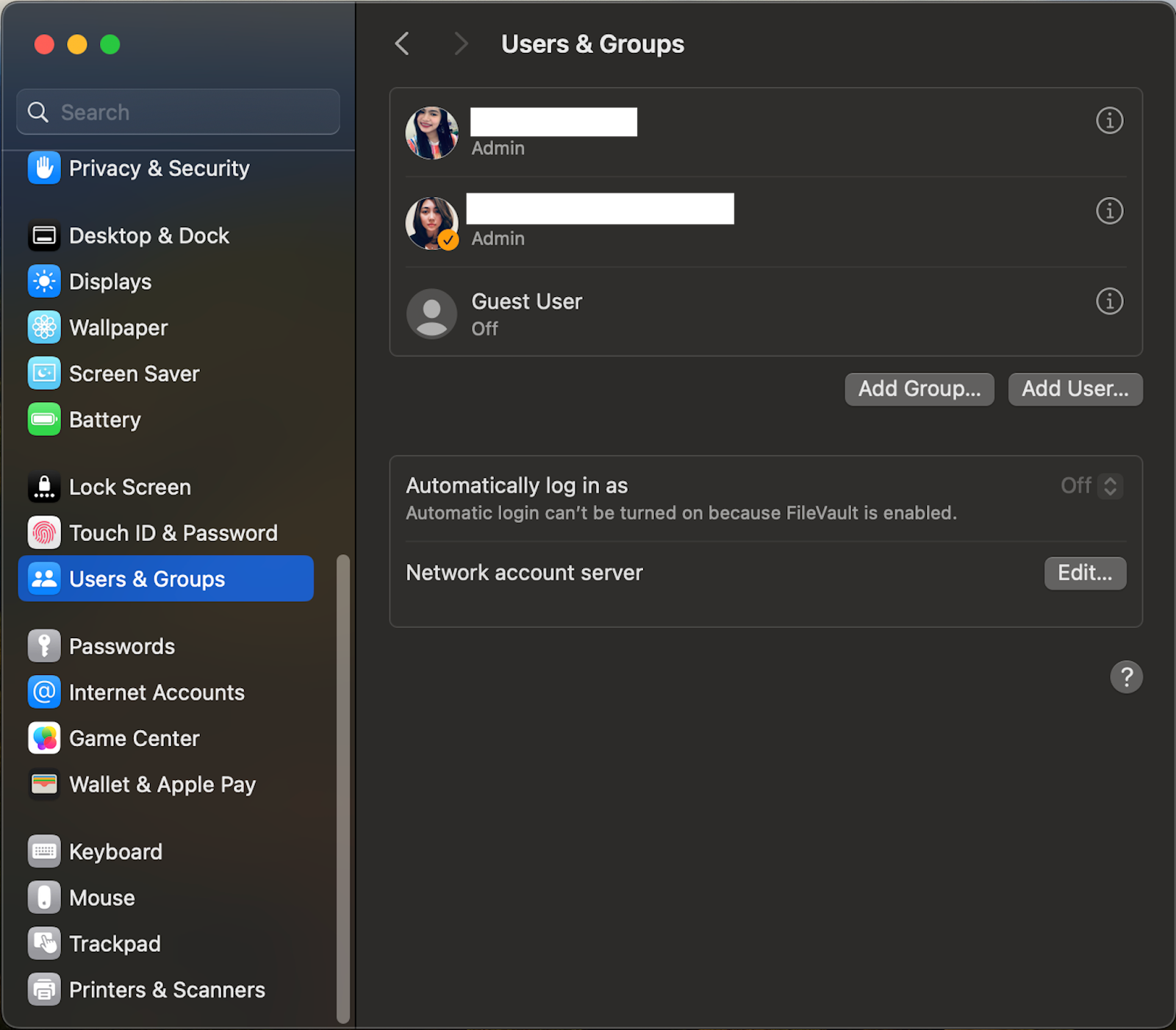Screen dimensions: 1176x1030
Task: Go forward with the right chevron
Action: point(461,44)
